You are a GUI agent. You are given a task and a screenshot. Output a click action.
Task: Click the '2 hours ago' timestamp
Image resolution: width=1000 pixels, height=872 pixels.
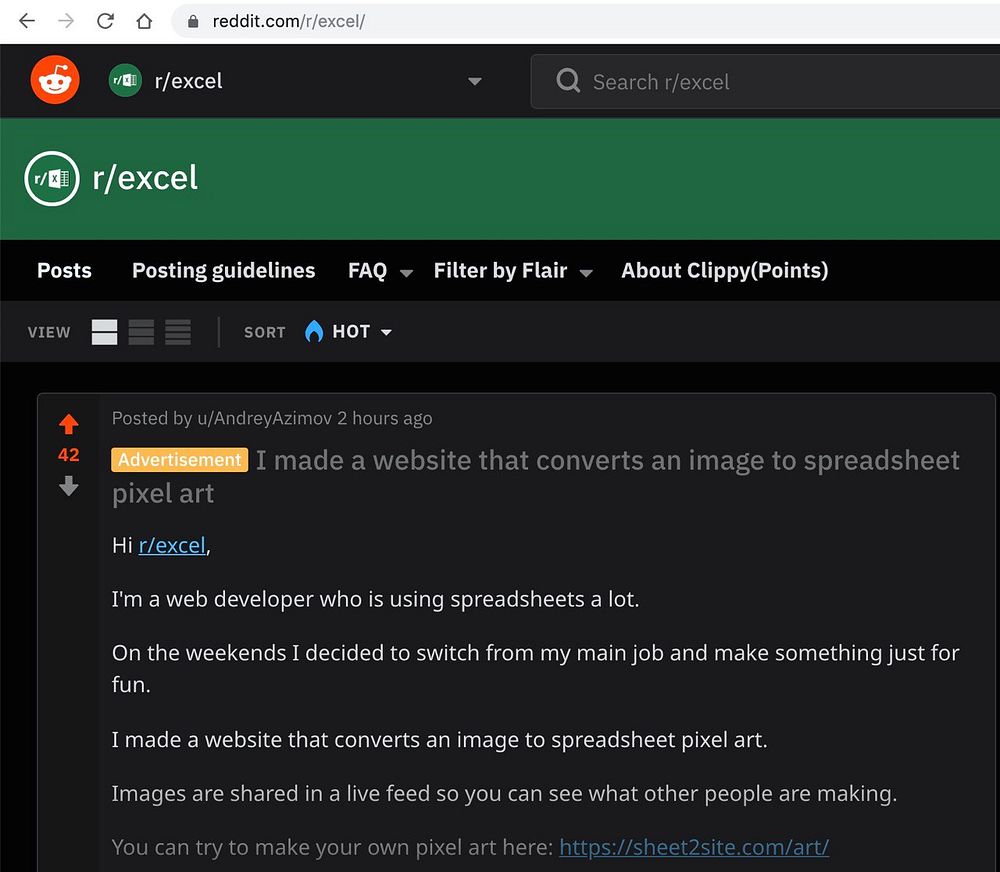coord(385,418)
